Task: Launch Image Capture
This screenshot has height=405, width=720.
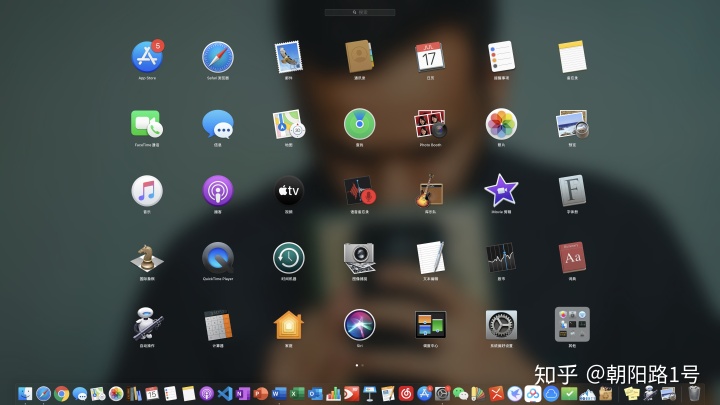Action: coord(359,258)
